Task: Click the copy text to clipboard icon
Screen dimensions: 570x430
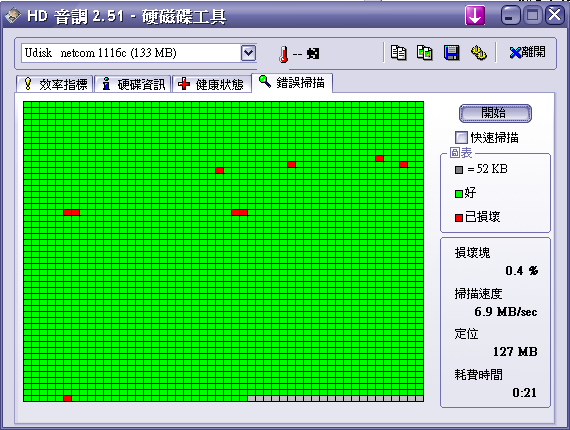Action: click(x=398, y=53)
